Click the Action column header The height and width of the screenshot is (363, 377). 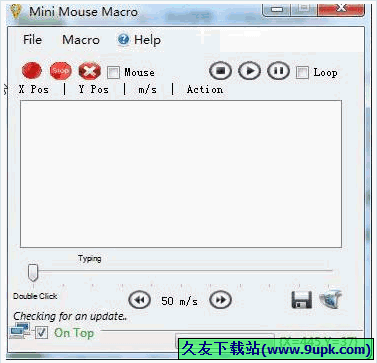click(205, 89)
